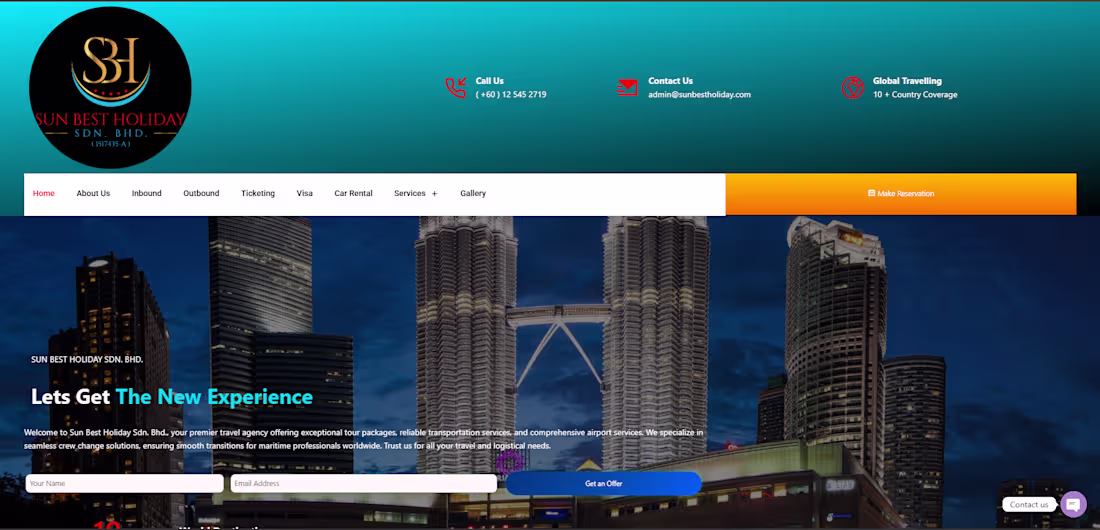
Task: Open the About Us page
Action: tap(93, 194)
